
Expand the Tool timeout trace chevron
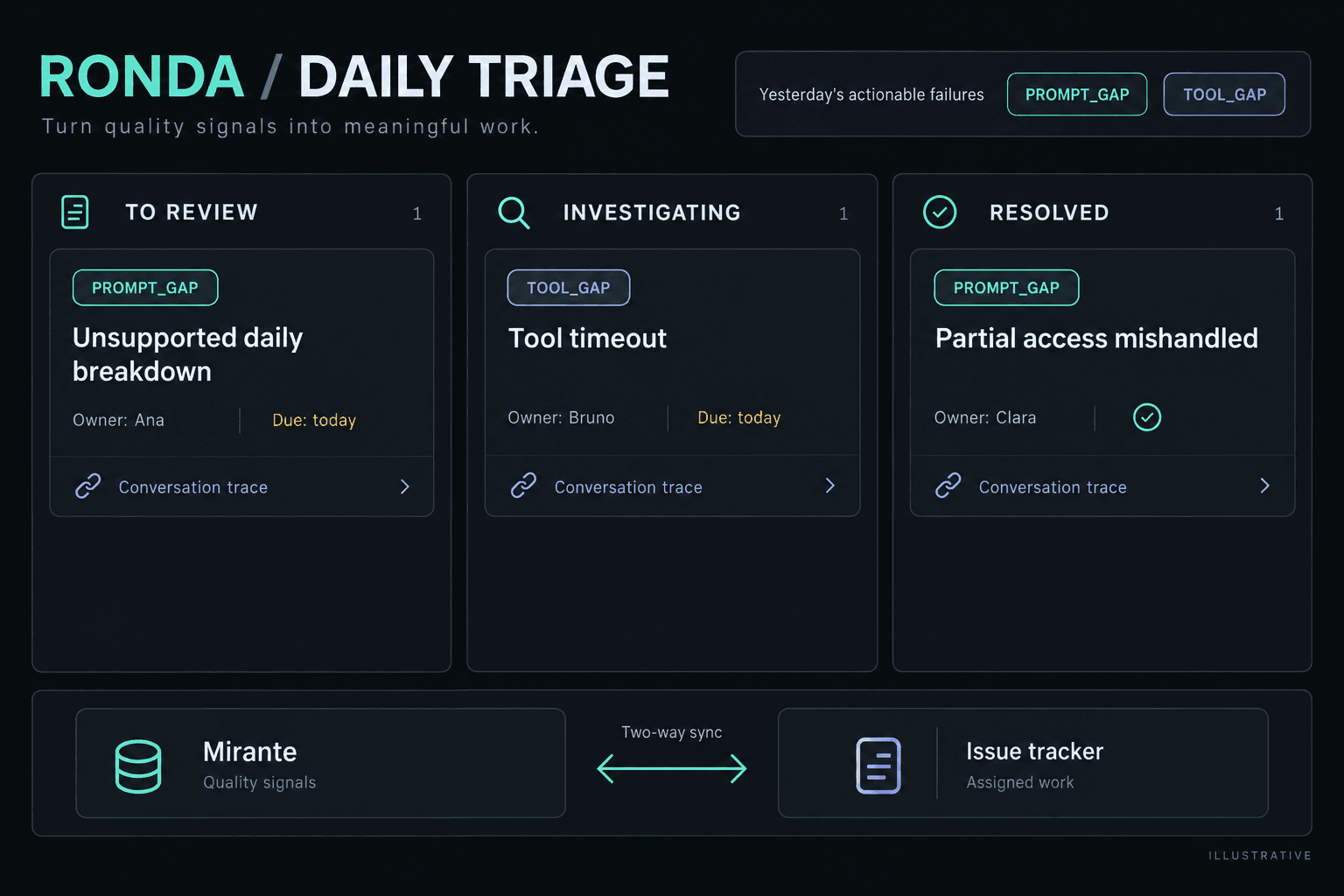[x=829, y=486]
